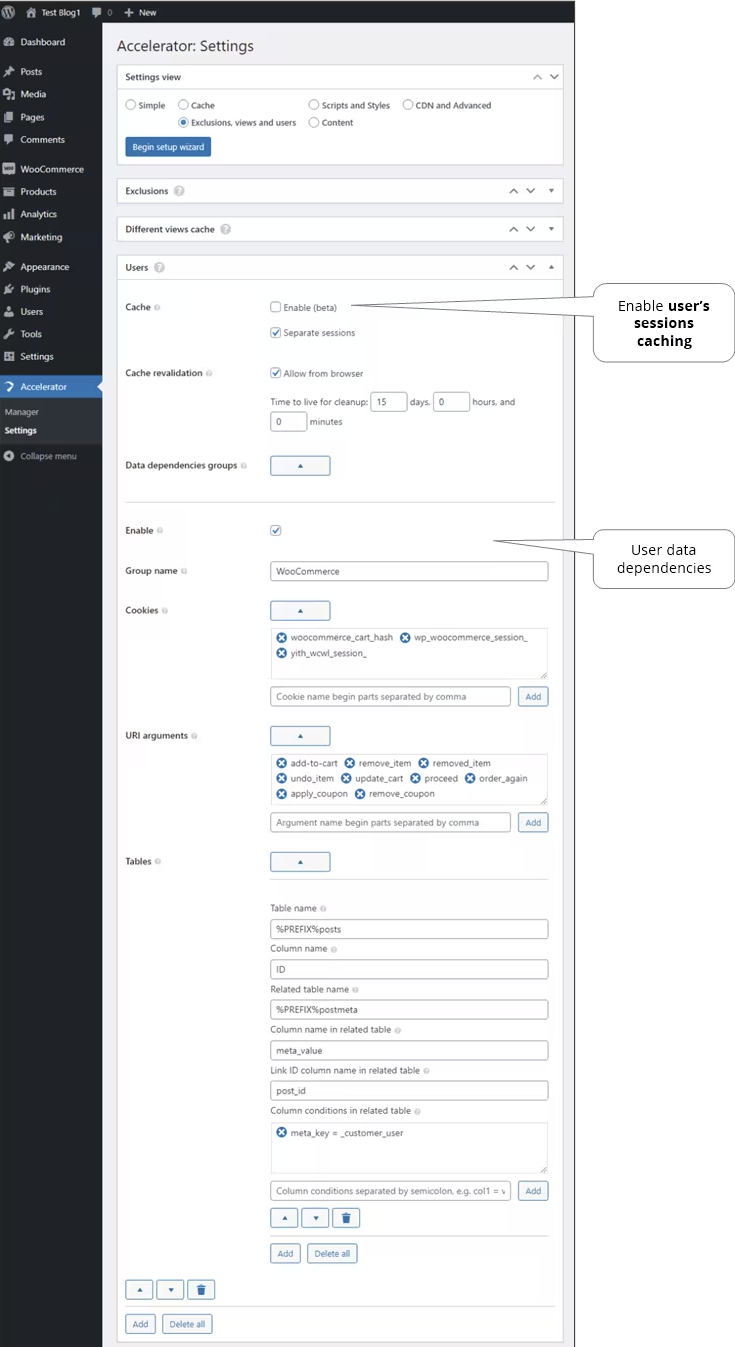The width and height of the screenshot is (735, 1347).
Task: Enable user cache beta checkbox
Action: [275, 308]
